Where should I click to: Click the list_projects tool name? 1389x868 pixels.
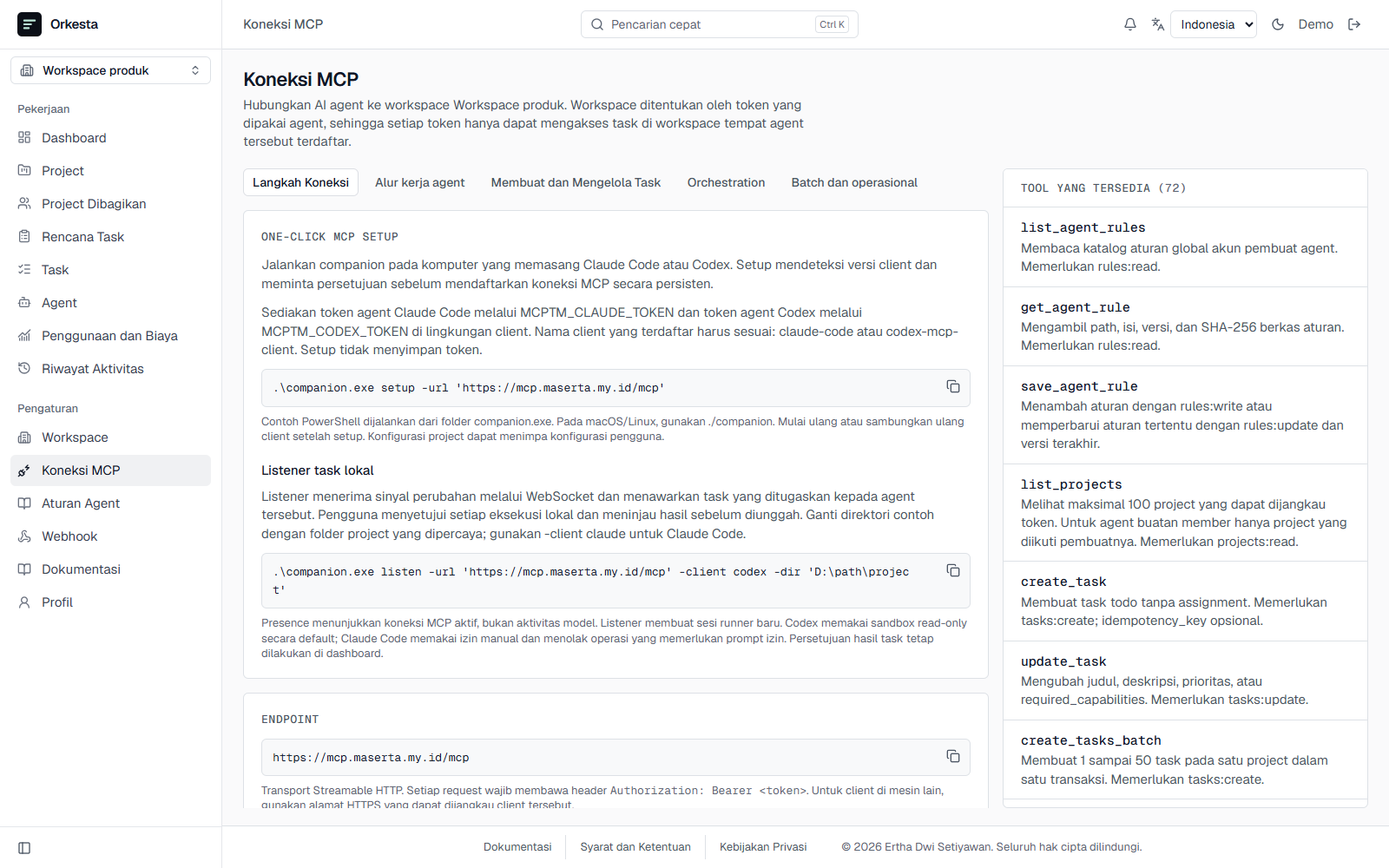(1071, 484)
